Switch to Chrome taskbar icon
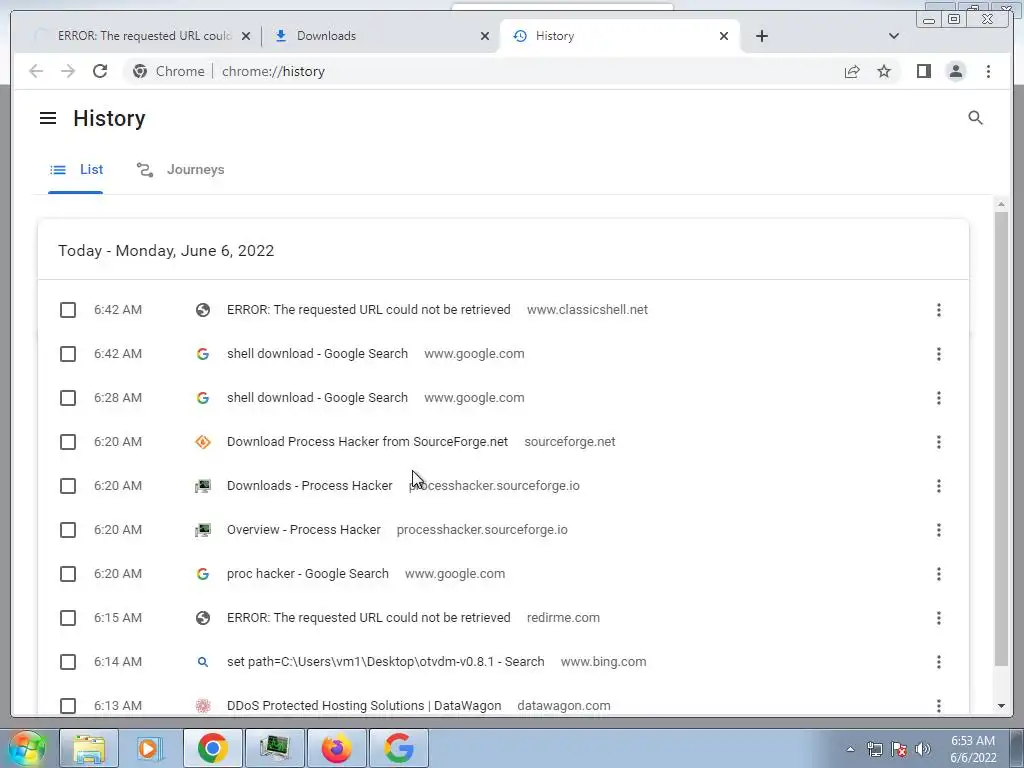This screenshot has height=768, width=1024. [x=212, y=748]
